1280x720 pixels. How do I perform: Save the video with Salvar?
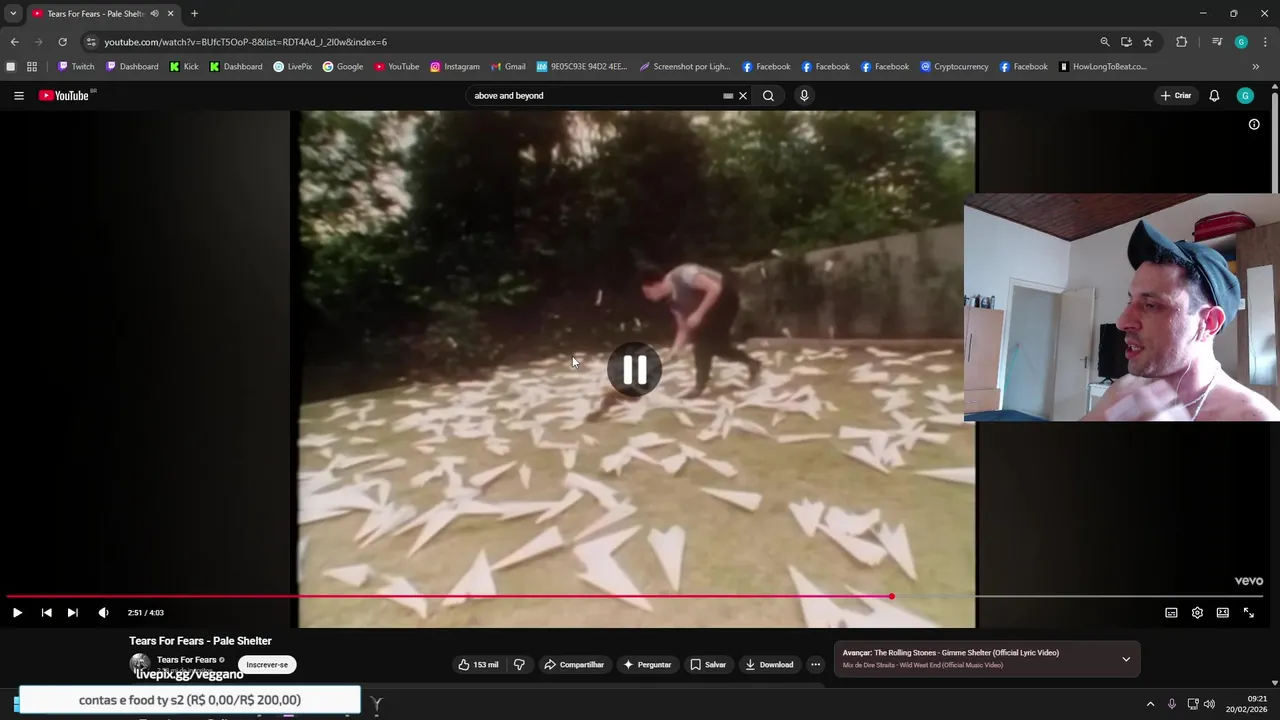(x=708, y=665)
